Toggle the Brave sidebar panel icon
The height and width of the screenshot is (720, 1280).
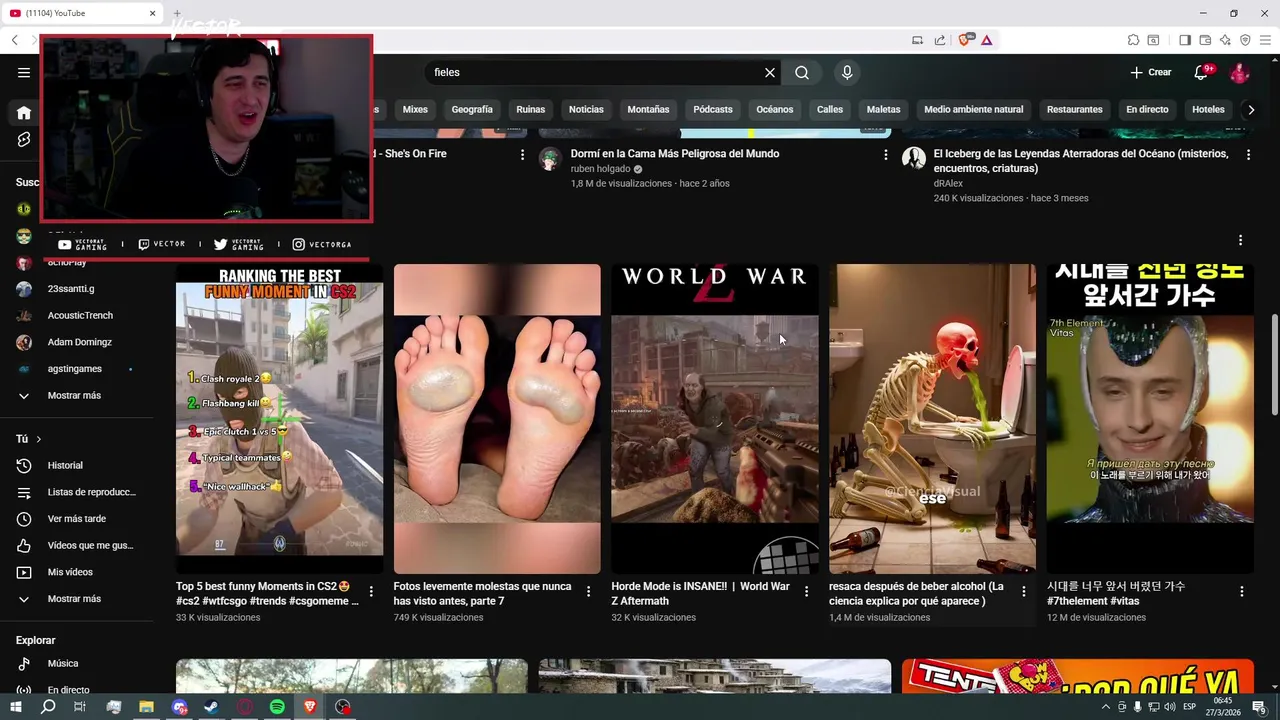(x=1185, y=40)
